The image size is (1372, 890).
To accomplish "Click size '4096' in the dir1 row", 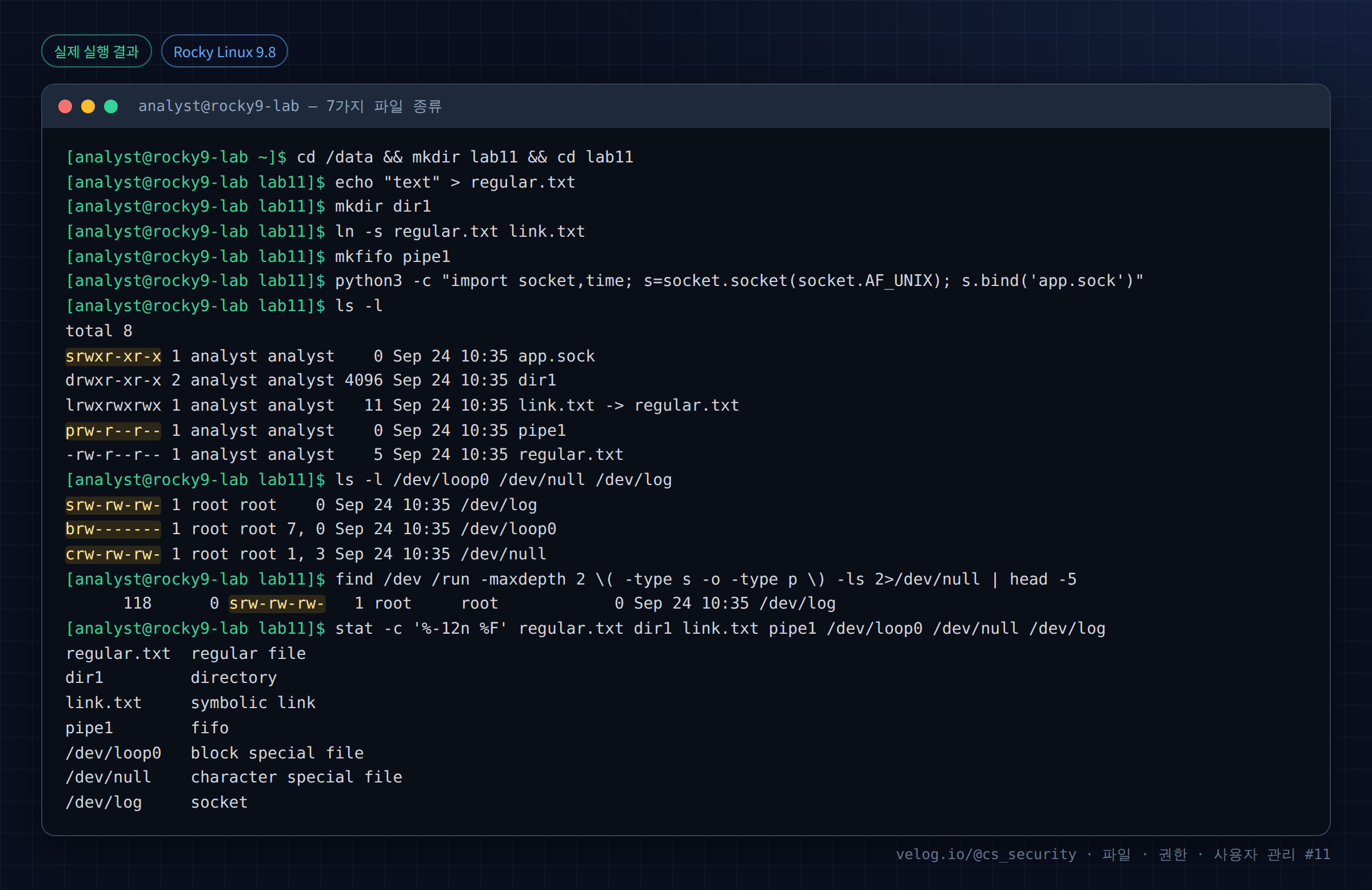I will click(364, 380).
